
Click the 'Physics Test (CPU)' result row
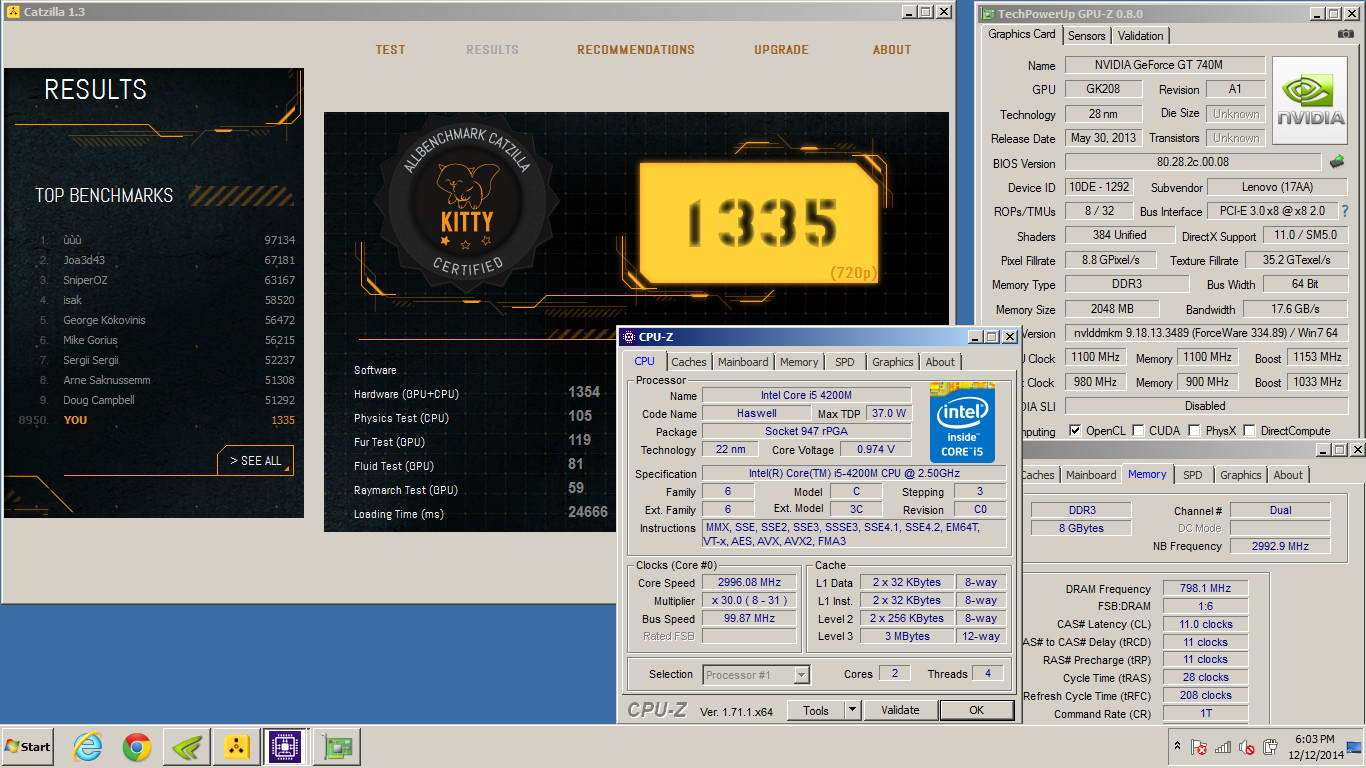(x=480, y=417)
